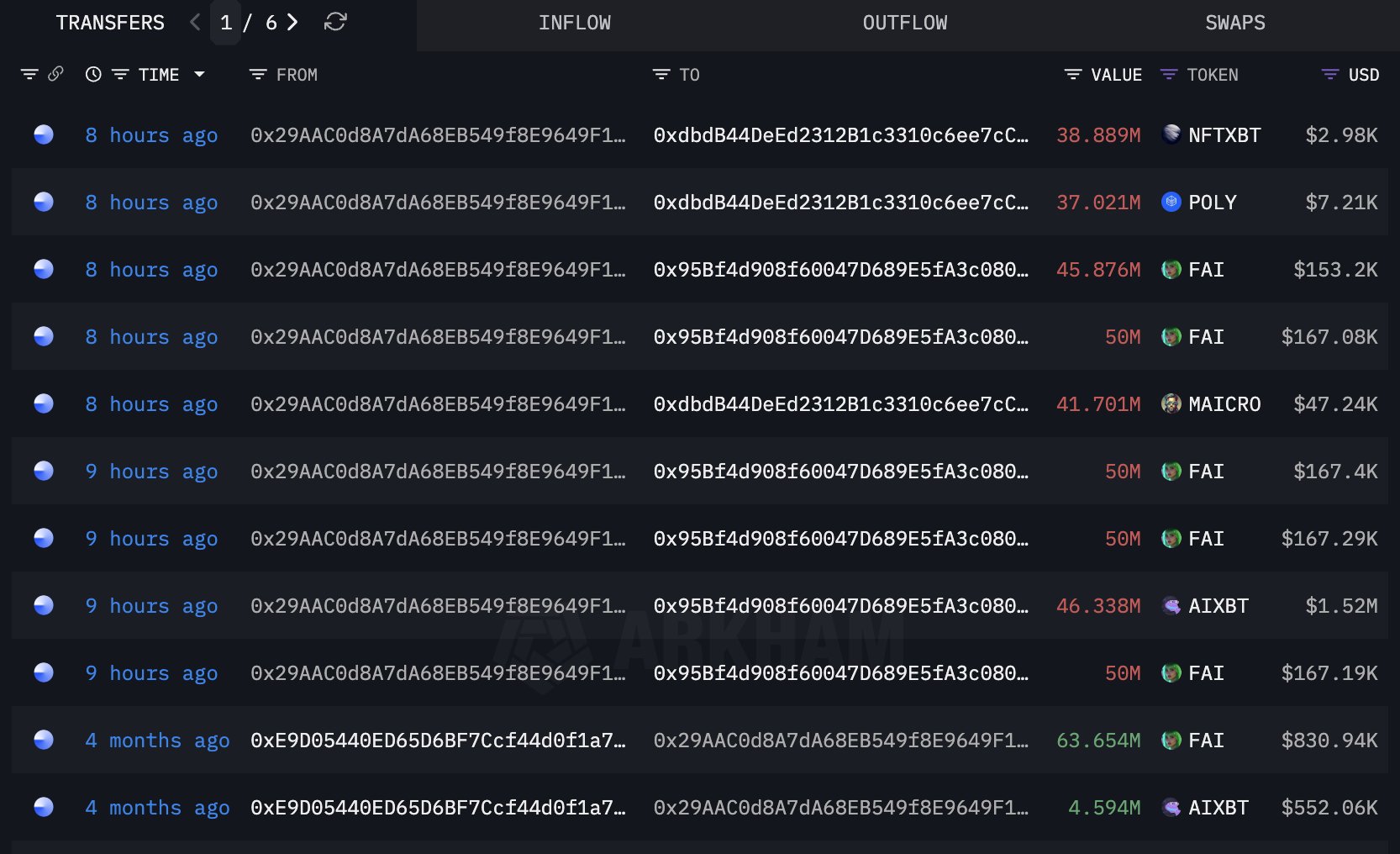This screenshot has height=854, width=1400.
Task: Click the 63.654M value
Action: tap(1098, 741)
